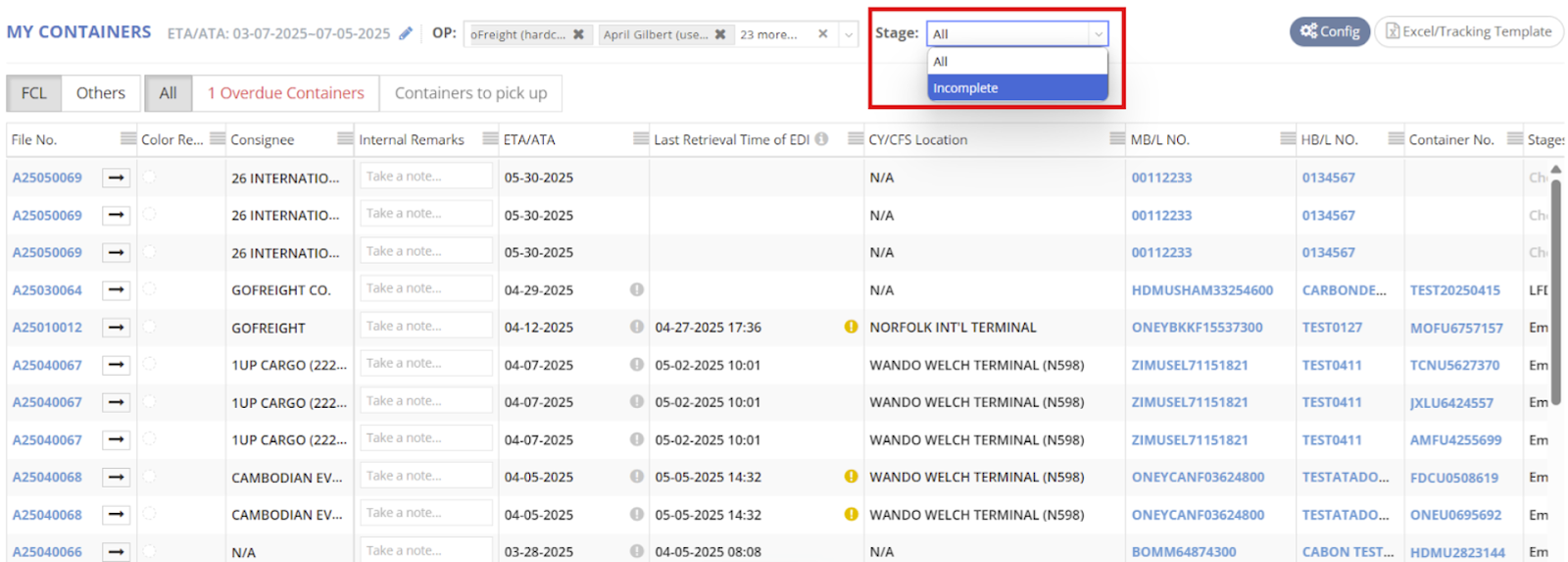Expand the OP filter dropdown arrow
This screenshot has width=1568, height=562.
coord(849,34)
